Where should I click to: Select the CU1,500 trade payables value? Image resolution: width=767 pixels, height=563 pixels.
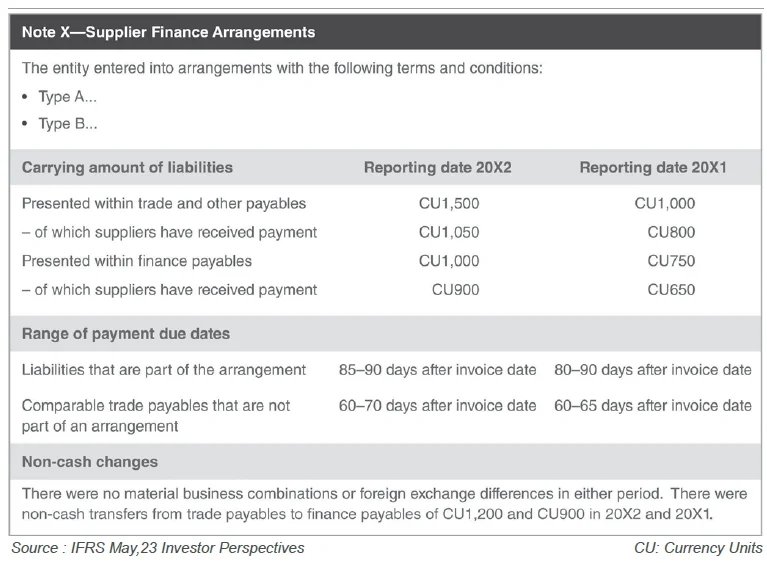click(449, 204)
